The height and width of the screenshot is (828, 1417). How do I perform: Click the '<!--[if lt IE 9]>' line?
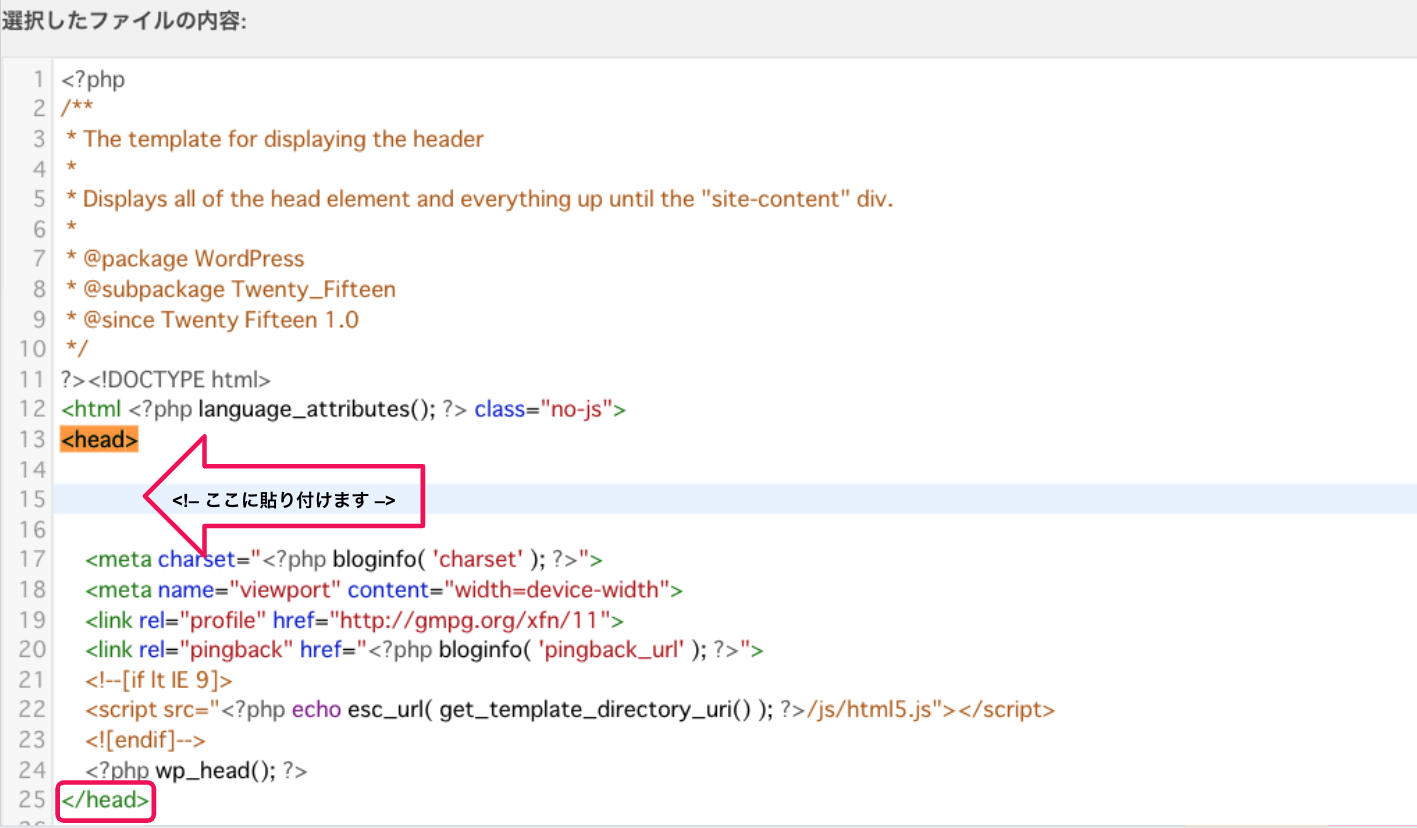coord(159,680)
